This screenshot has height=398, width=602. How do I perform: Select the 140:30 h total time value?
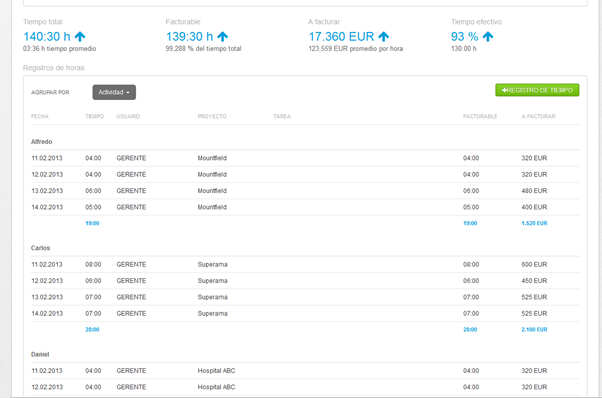point(47,36)
